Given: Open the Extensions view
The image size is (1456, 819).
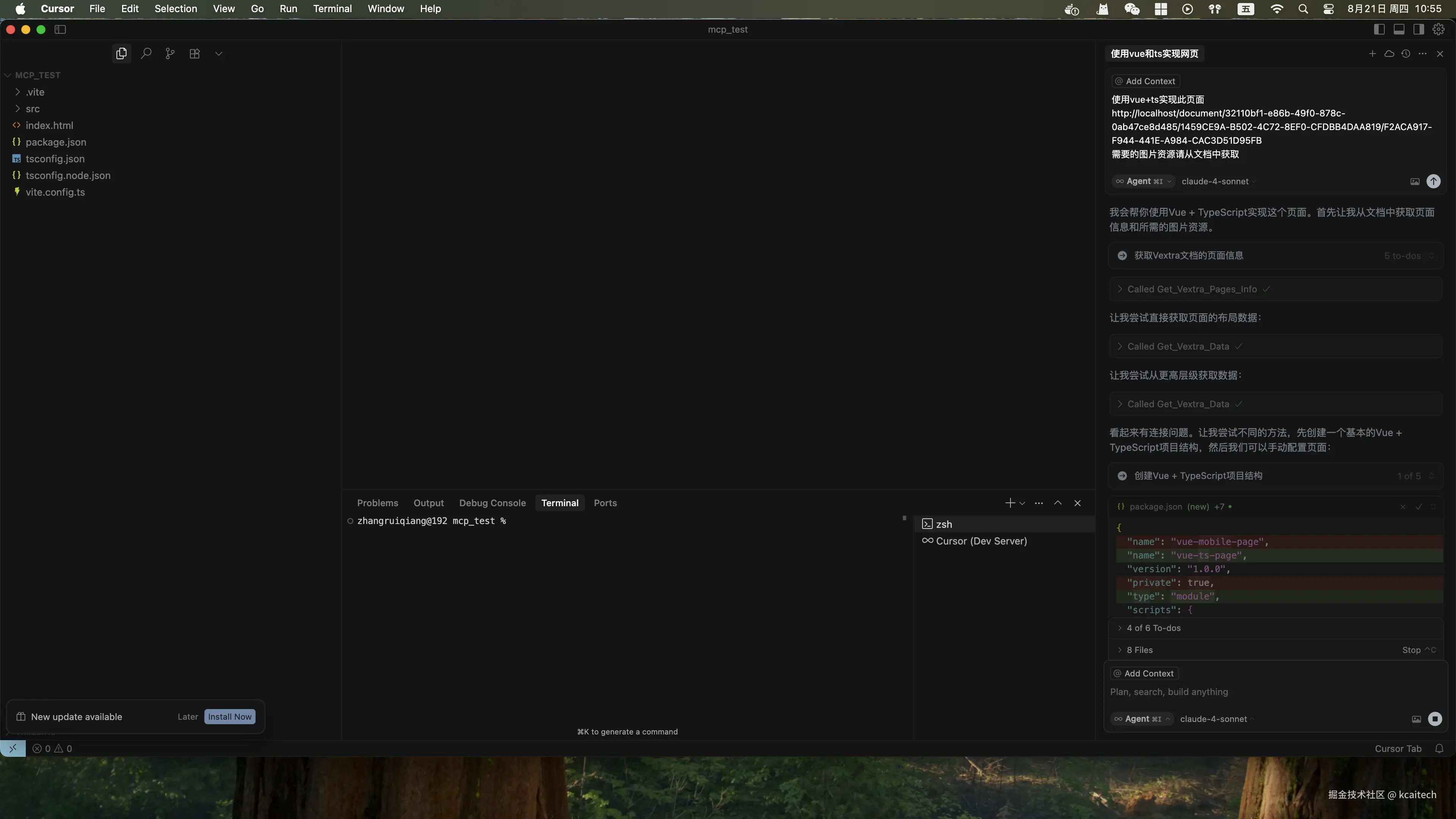Looking at the screenshot, I should coord(195,53).
